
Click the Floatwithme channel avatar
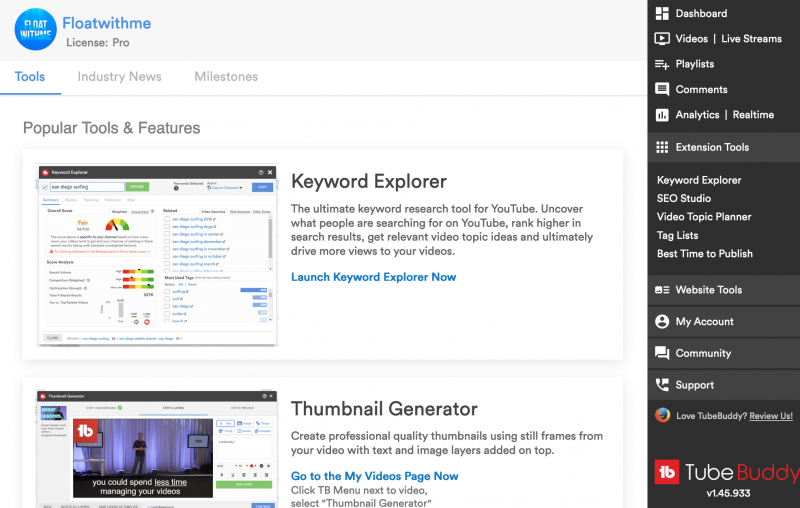(x=35, y=29)
